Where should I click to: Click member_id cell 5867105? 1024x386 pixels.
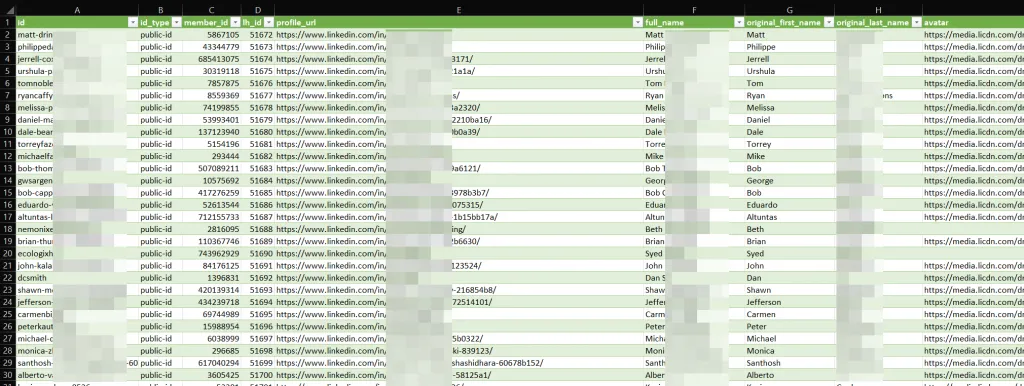point(212,35)
